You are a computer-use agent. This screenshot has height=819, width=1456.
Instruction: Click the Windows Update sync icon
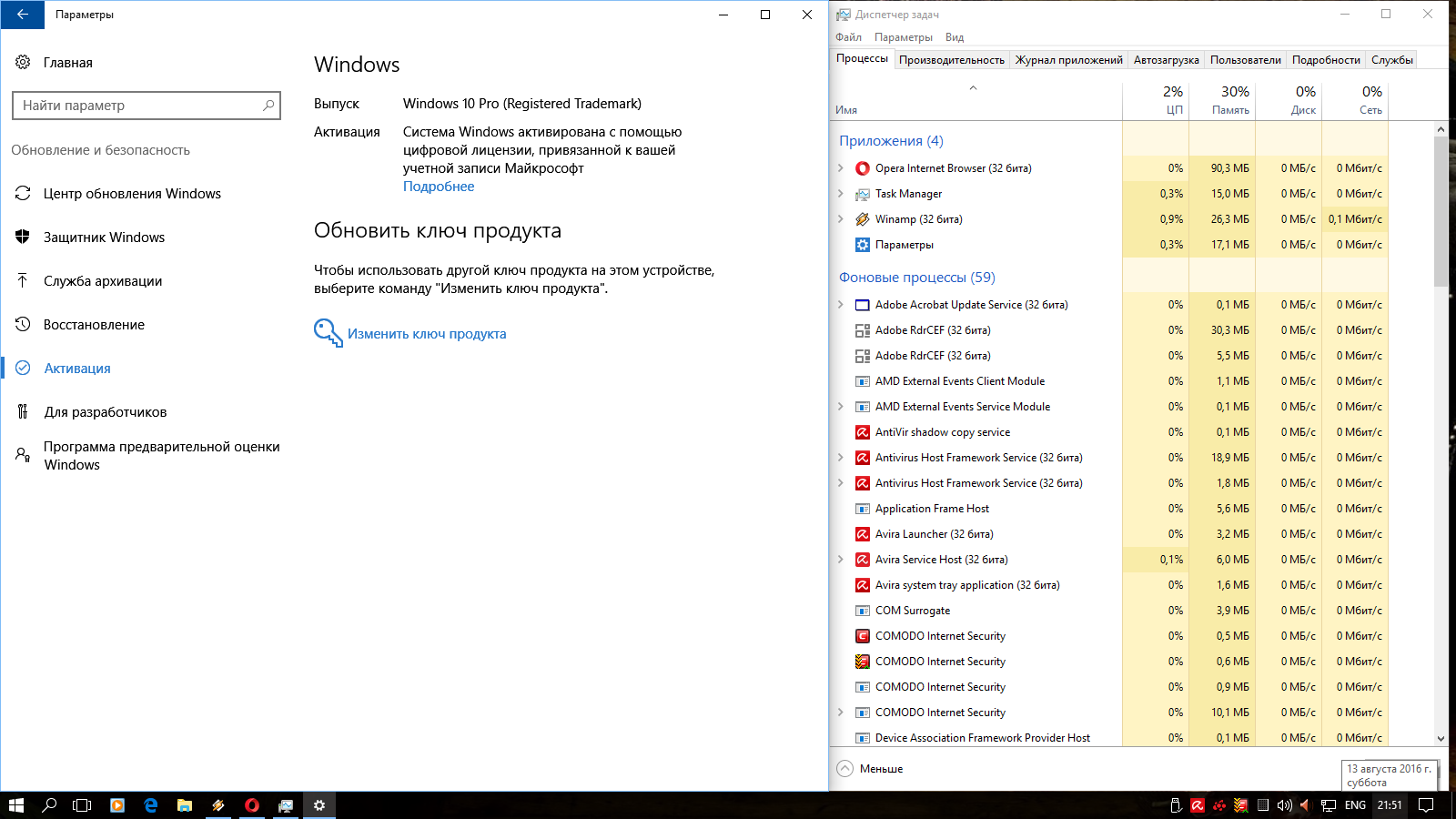(23, 194)
